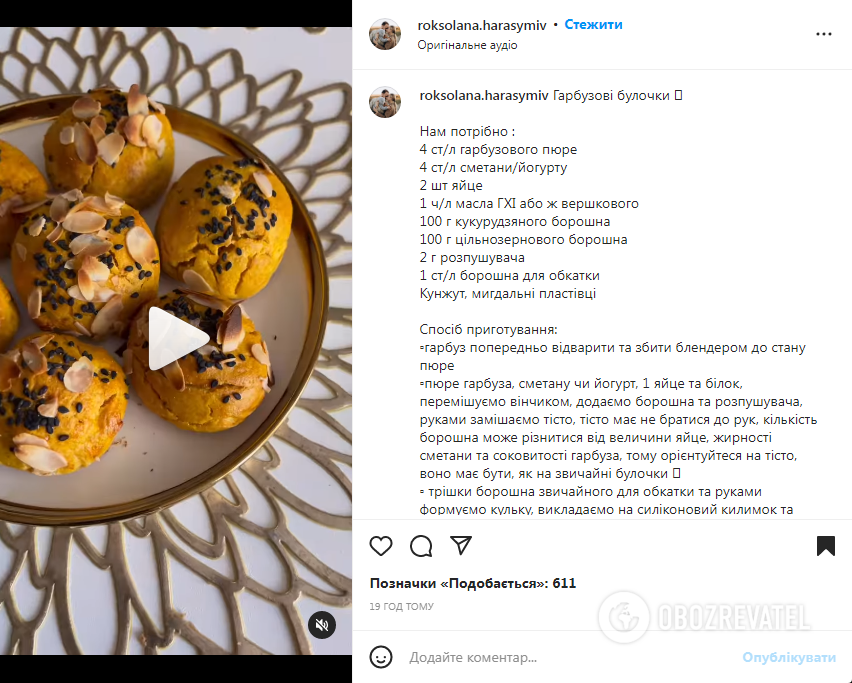View the likes count of 611
The height and width of the screenshot is (683, 852).
(473, 583)
